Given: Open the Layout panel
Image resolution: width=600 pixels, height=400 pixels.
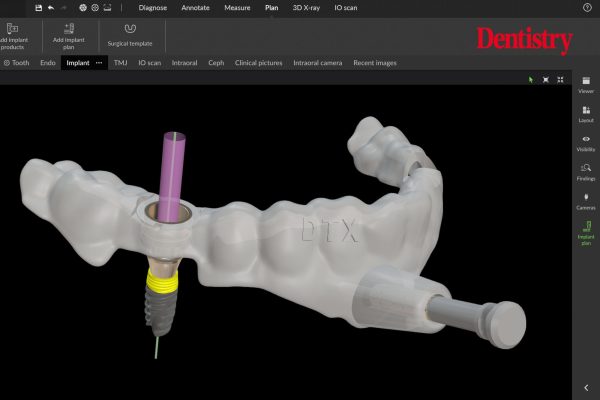Looking at the screenshot, I should pyautogui.click(x=585, y=112).
